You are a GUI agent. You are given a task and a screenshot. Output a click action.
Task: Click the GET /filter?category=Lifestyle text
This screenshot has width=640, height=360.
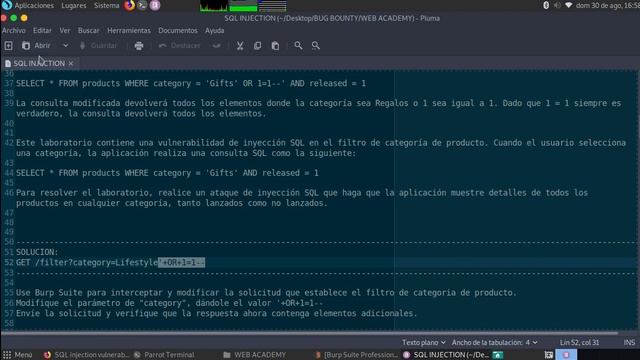tap(87, 262)
